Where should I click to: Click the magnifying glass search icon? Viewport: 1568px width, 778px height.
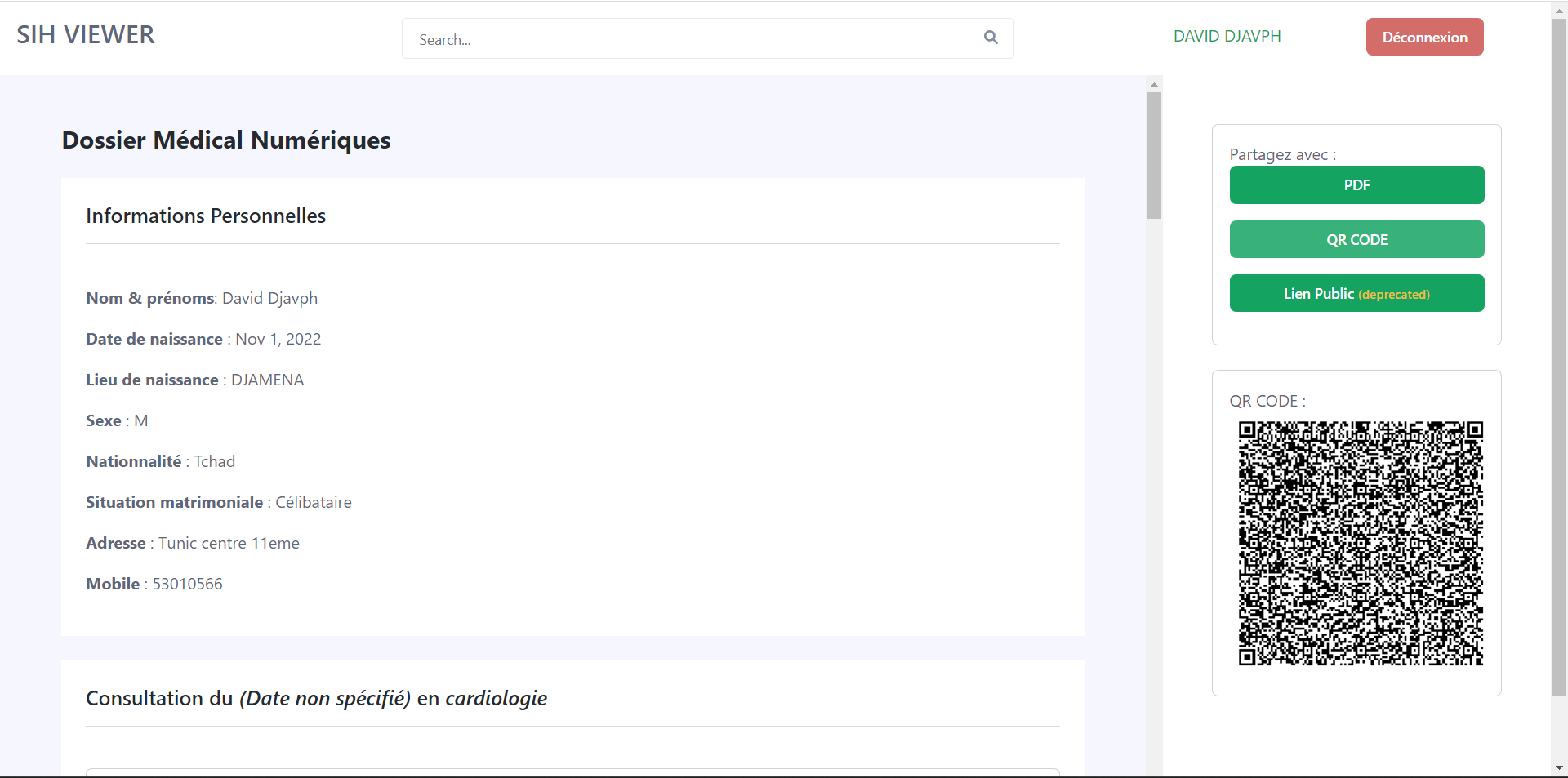click(991, 38)
